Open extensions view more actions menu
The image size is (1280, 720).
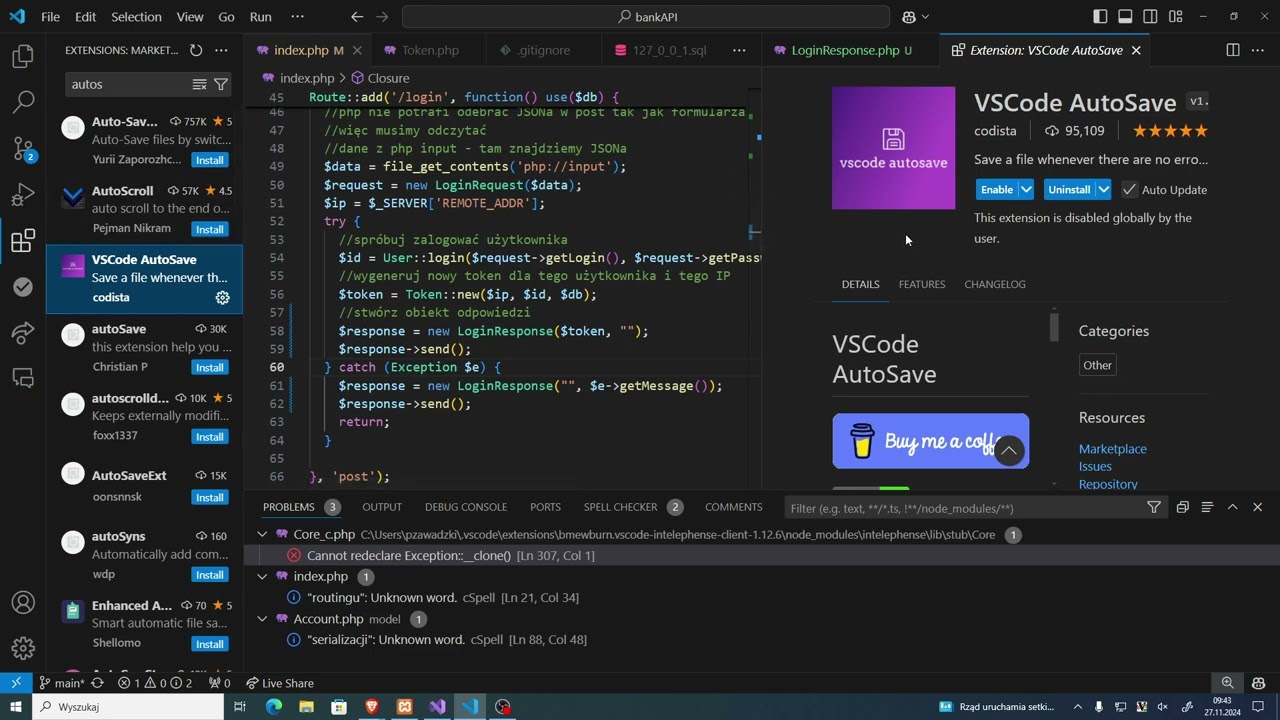tap(221, 50)
